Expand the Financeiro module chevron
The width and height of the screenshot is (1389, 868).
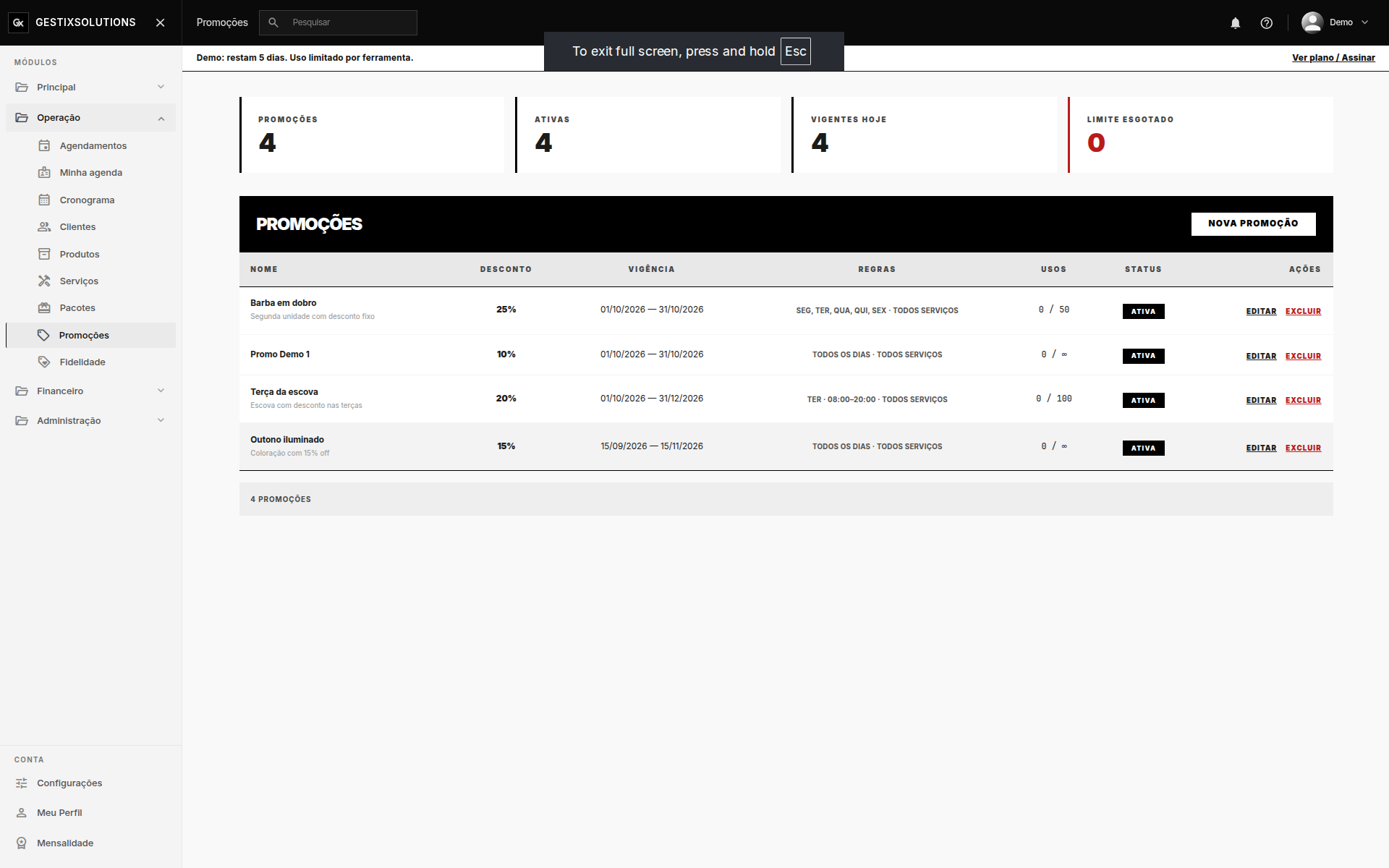click(x=161, y=391)
